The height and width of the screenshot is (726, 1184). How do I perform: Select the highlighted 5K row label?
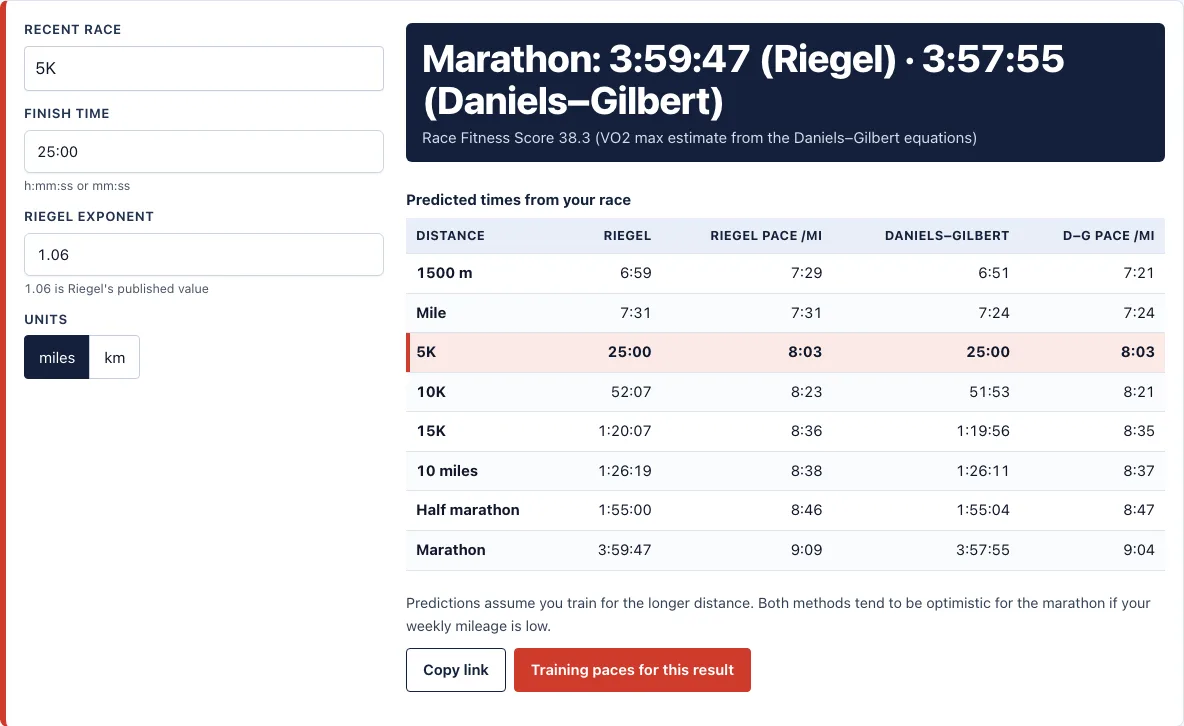point(426,352)
